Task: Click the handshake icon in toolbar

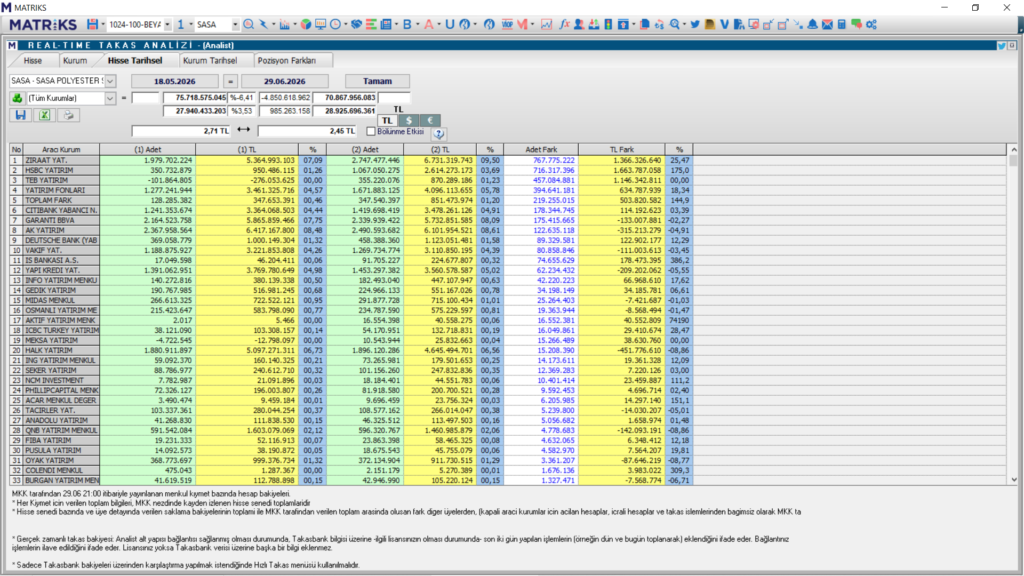Action: pyautogui.click(x=356, y=24)
